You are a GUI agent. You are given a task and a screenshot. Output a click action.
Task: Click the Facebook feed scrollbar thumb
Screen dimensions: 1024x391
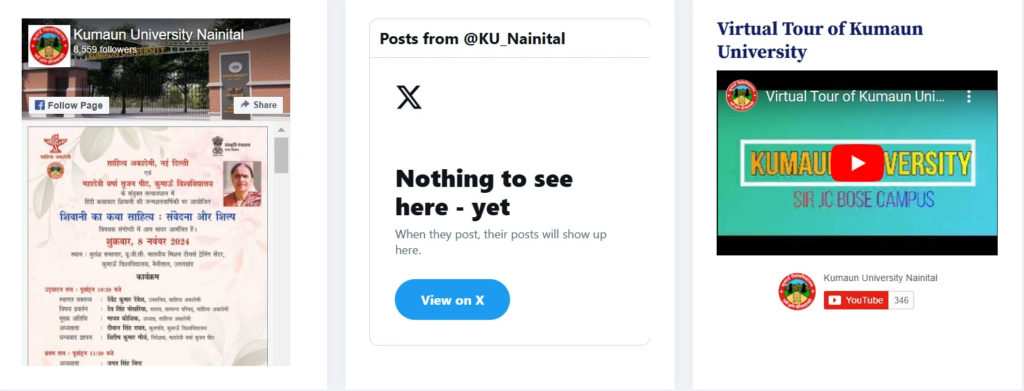(281, 155)
